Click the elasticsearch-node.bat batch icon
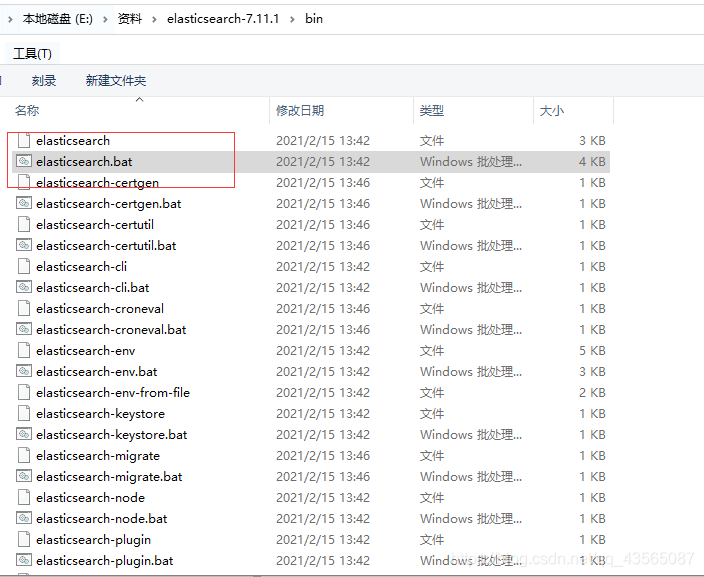 [24, 519]
